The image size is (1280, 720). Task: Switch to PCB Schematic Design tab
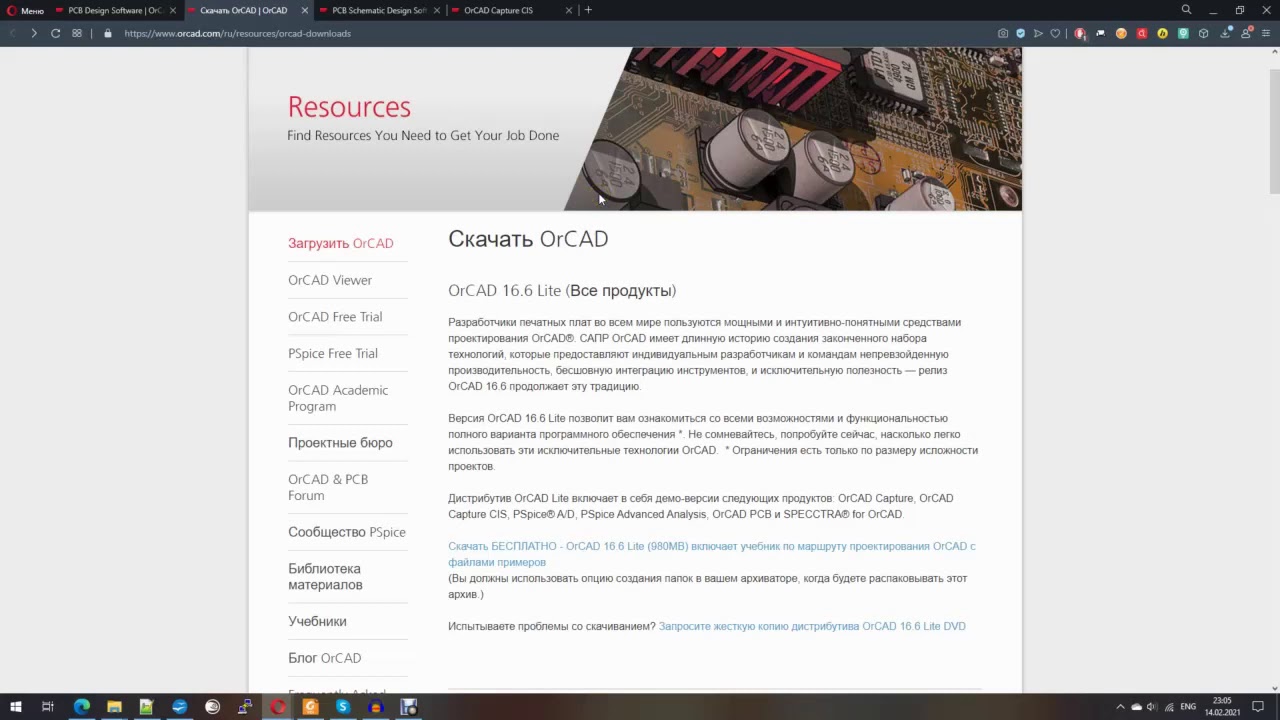click(x=379, y=10)
